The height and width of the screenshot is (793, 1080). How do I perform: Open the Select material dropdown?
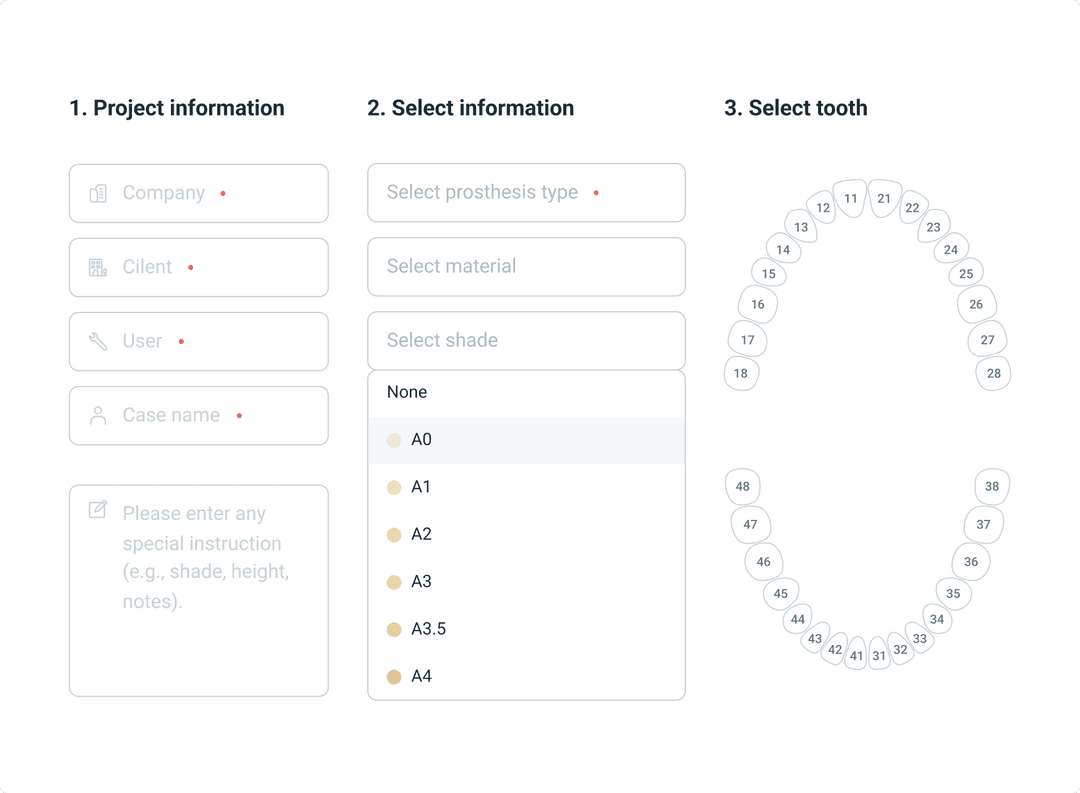pos(526,266)
